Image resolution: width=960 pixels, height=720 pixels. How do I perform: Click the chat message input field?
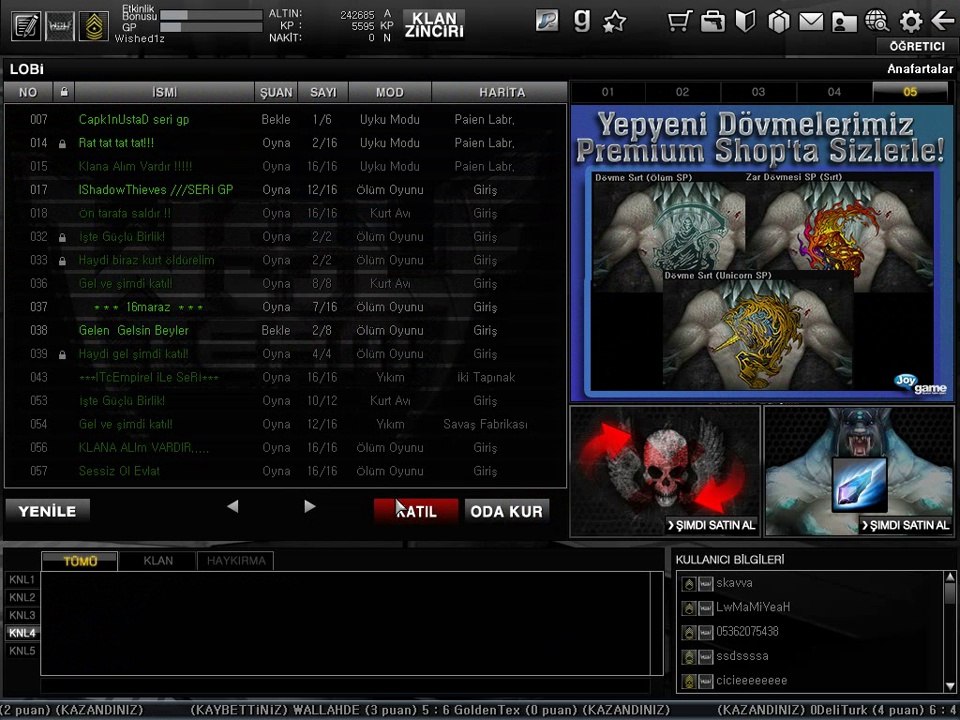tap(346, 686)
